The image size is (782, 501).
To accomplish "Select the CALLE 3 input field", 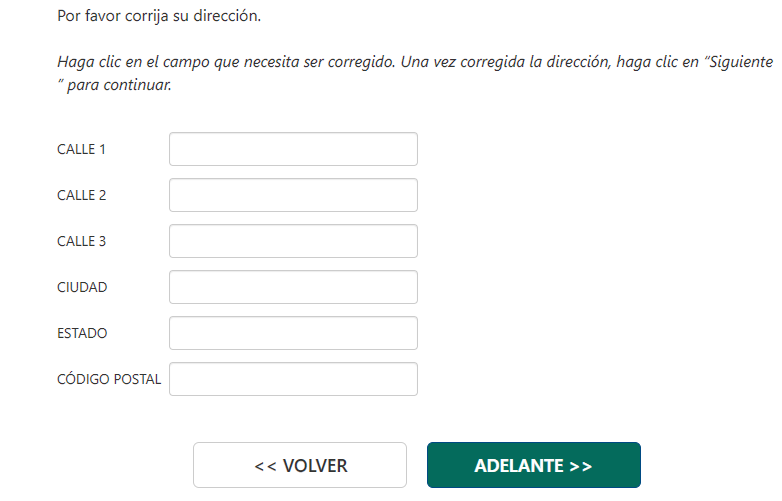I will pos(293,241).
